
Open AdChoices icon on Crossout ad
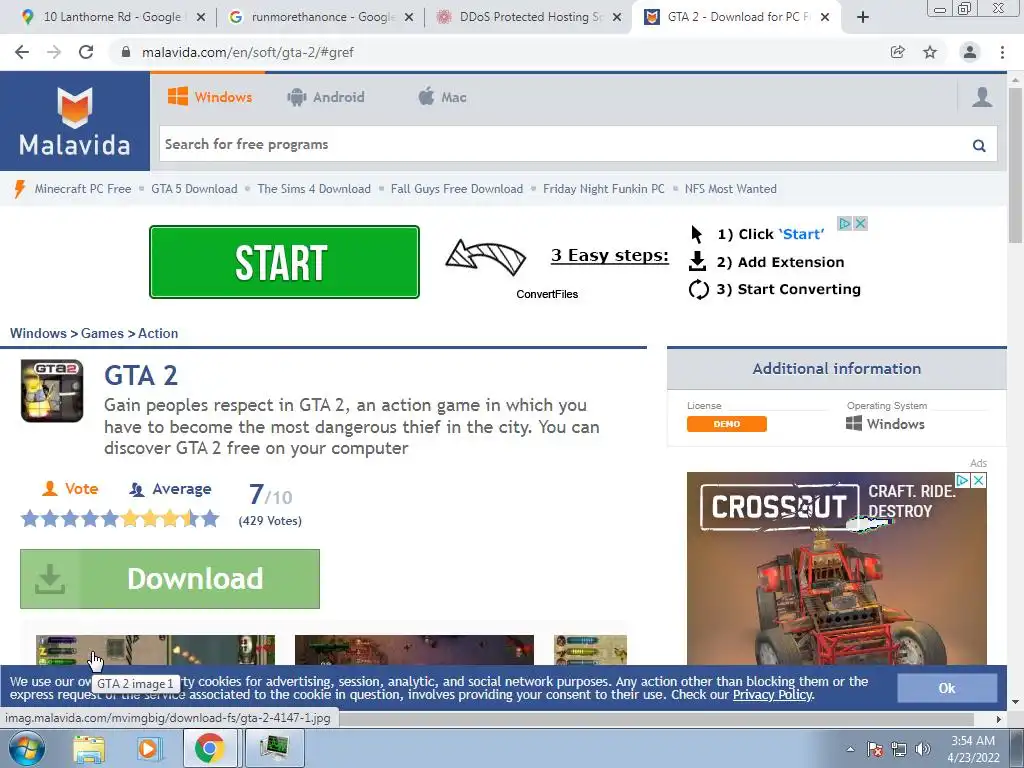tap(963, 481)
